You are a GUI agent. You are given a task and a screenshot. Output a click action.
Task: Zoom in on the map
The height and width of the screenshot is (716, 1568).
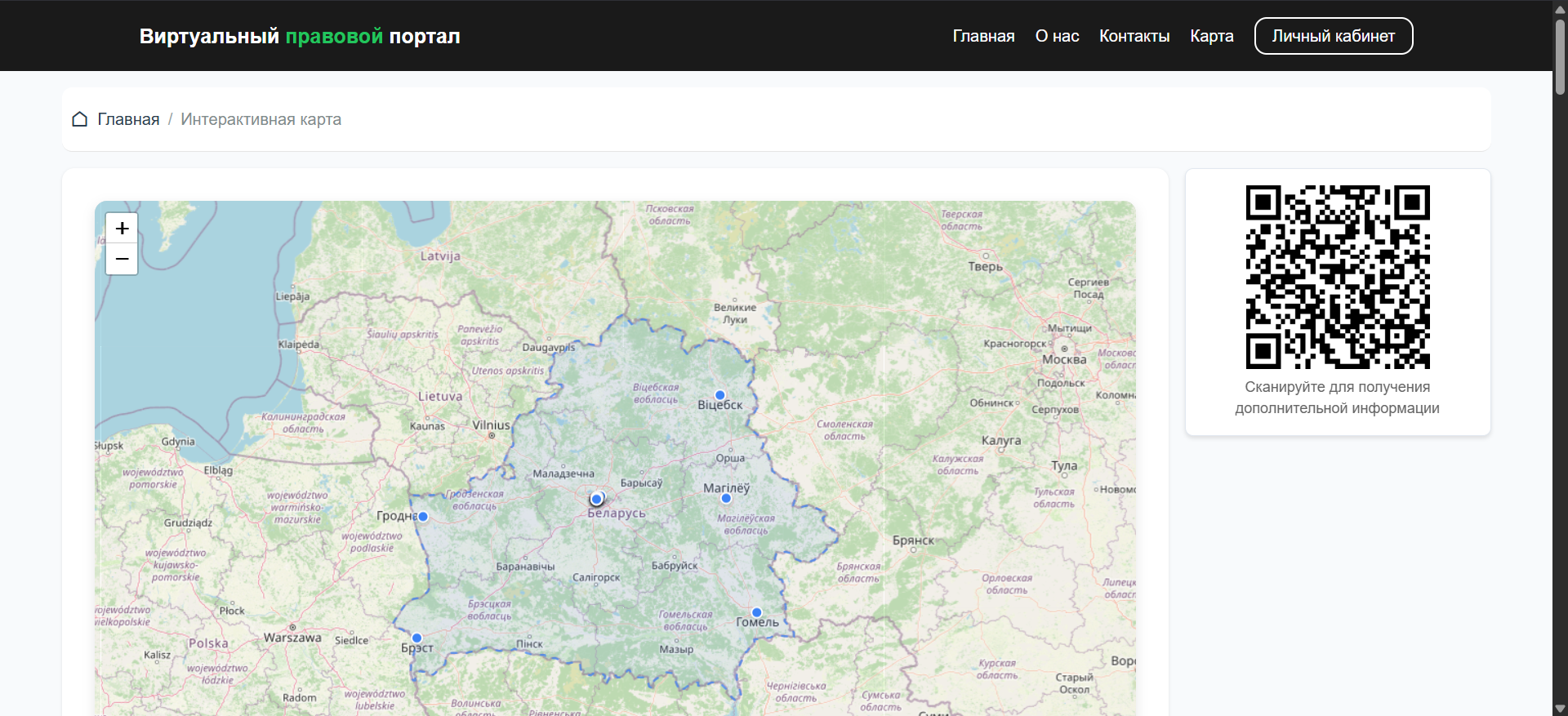tap(122, 228)
